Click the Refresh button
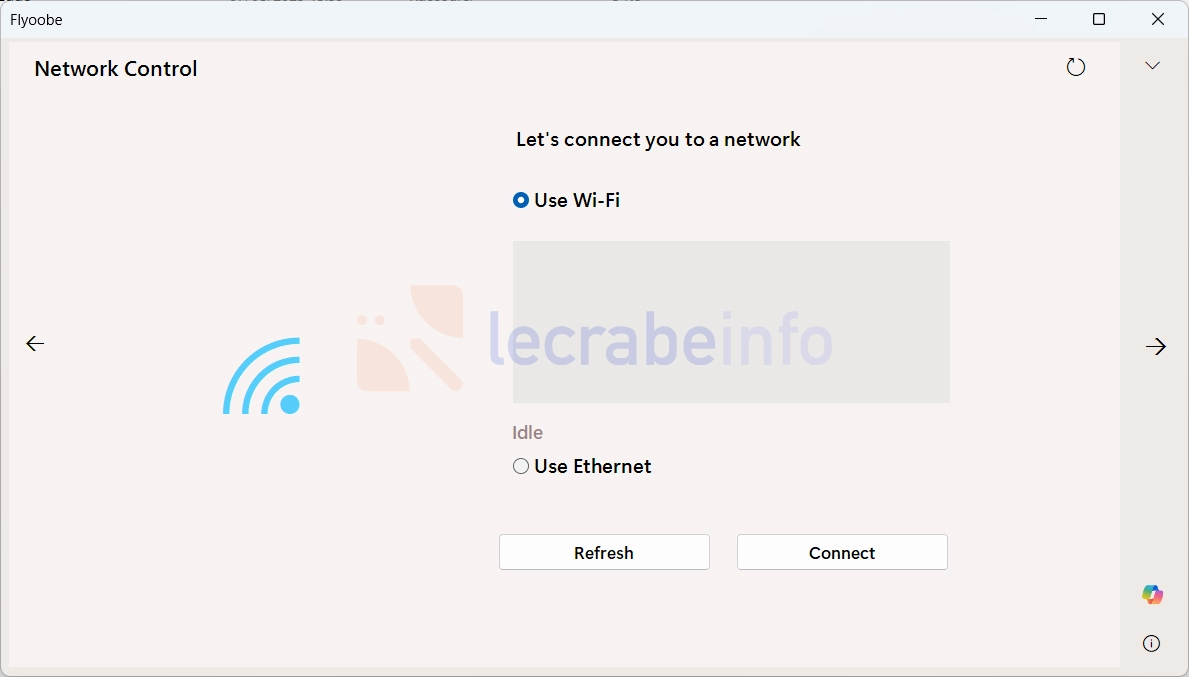 tap(604, 552)
